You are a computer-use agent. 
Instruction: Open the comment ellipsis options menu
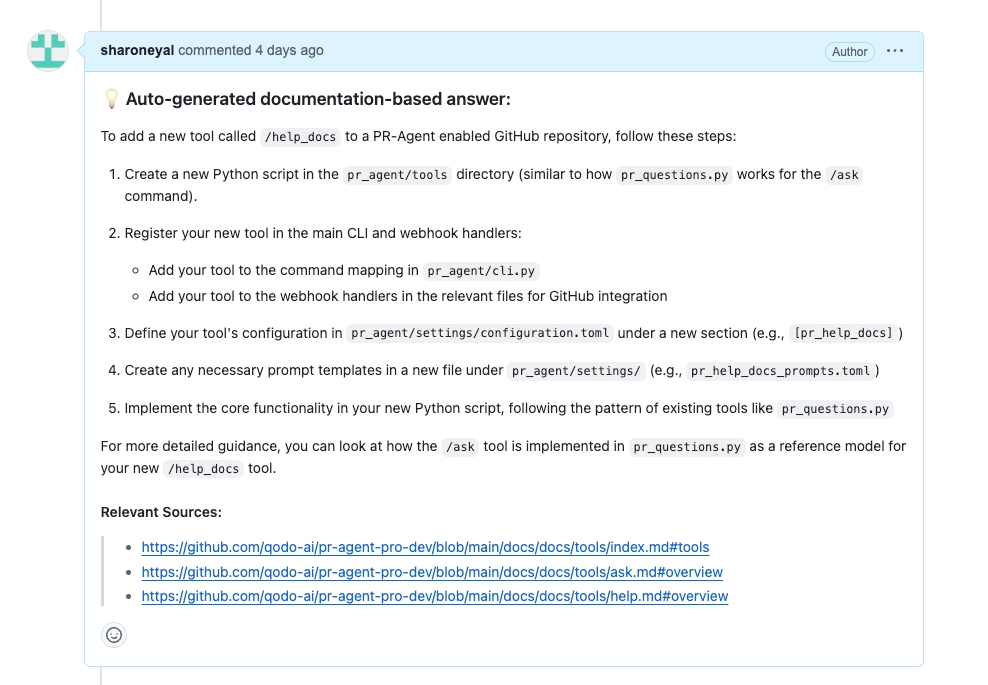point(895,51)
